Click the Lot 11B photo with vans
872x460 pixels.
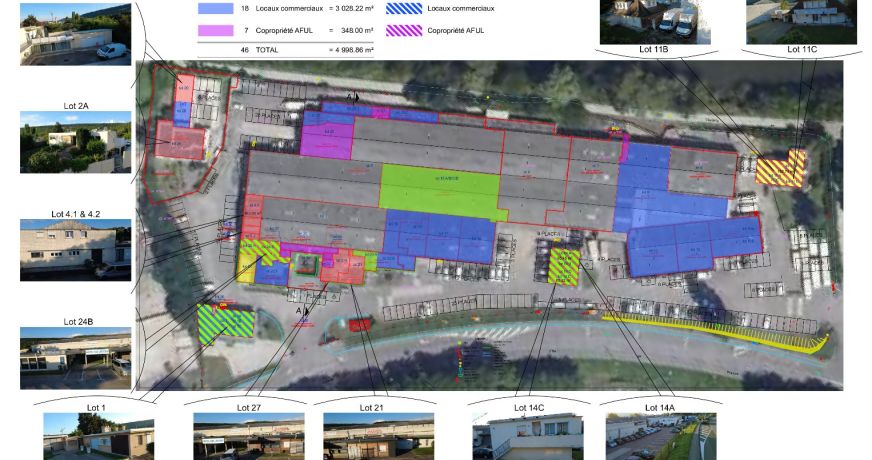click(655, 22)
